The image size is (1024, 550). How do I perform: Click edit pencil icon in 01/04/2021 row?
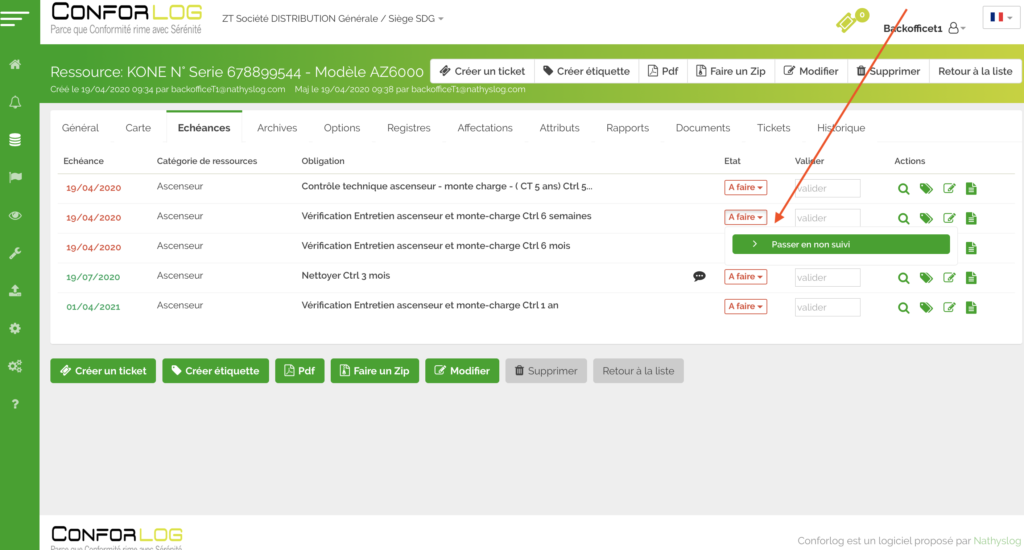click(x=949, y=308)
